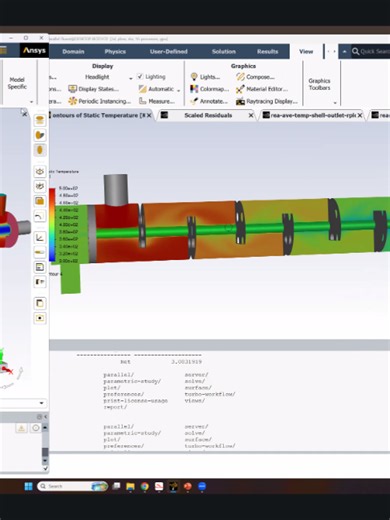This screenshot has height=520, width=390.
Task: Open the Colormap settings
Action: tap(209, 89)
